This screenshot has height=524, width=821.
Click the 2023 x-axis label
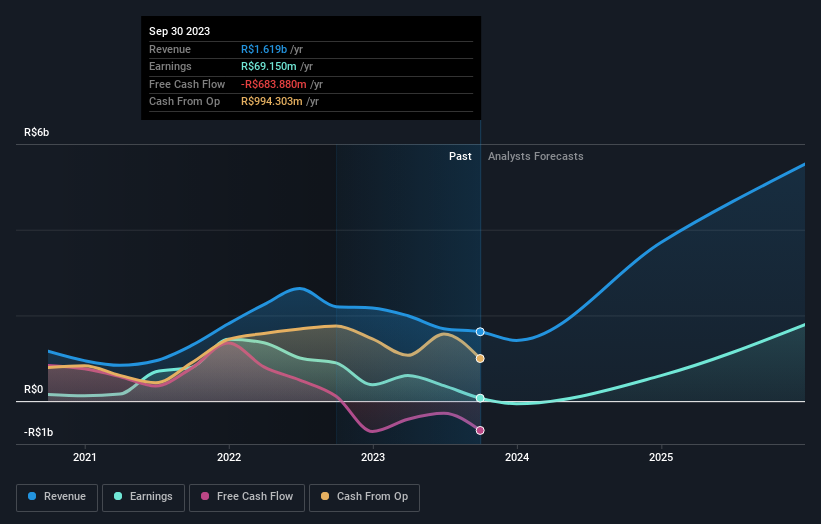pos(373,457)
